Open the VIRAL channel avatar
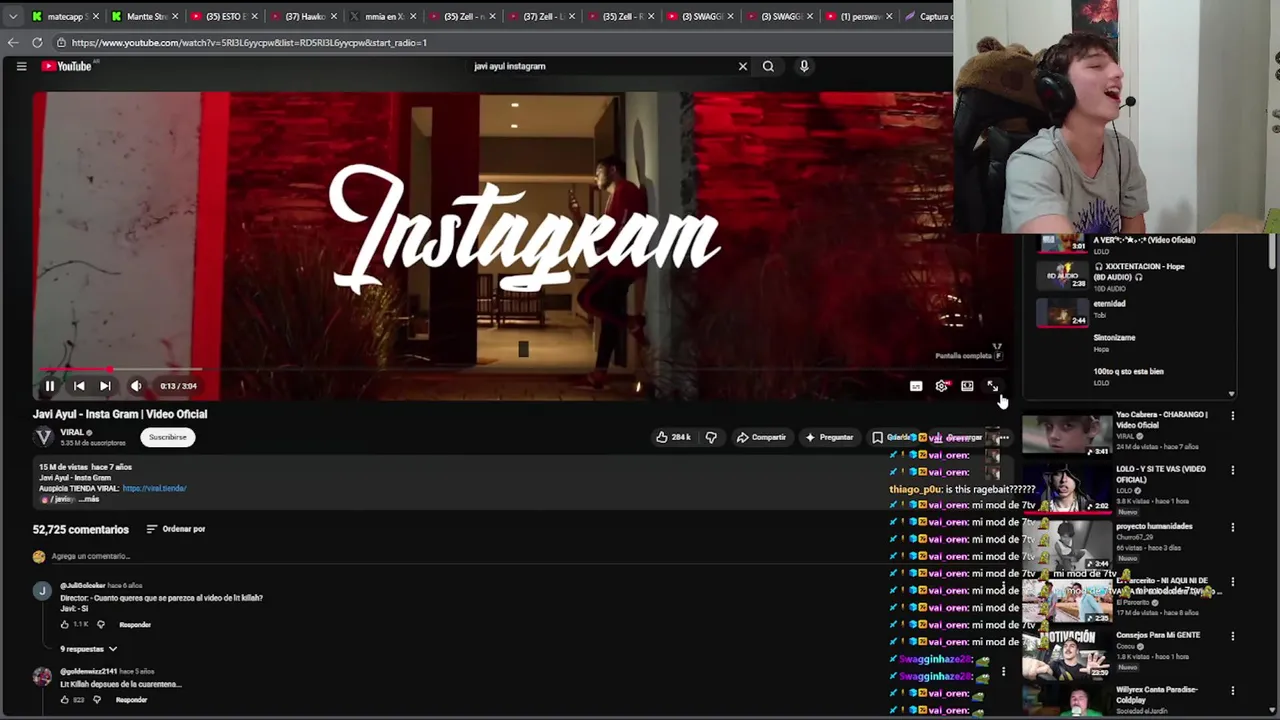This screenshot has width=1280, height=720. [x=43, y=437]
